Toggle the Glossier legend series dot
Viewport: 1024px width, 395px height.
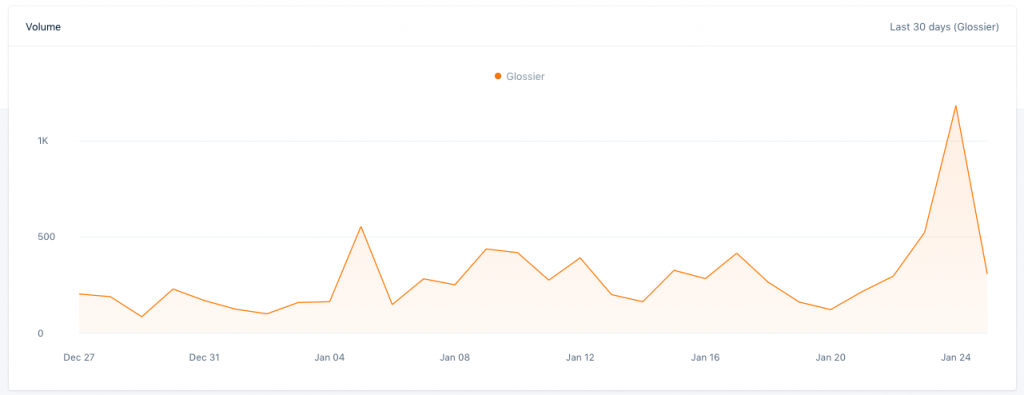(x=498, y=76)
